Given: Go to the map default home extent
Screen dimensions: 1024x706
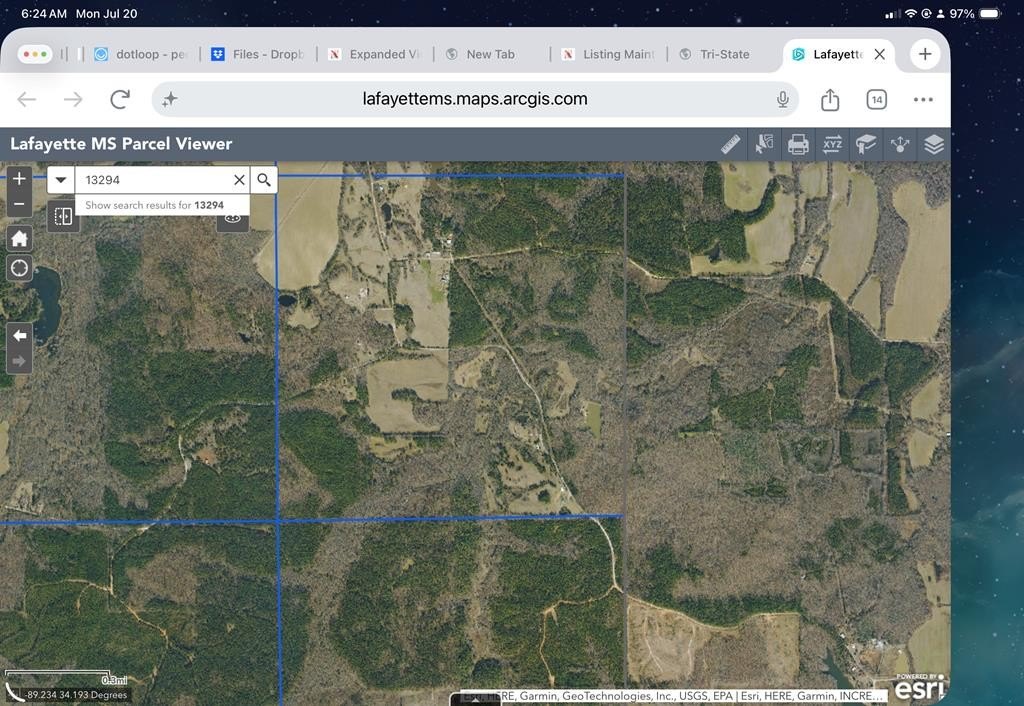Looking at the screenshot, I should 20,238.
